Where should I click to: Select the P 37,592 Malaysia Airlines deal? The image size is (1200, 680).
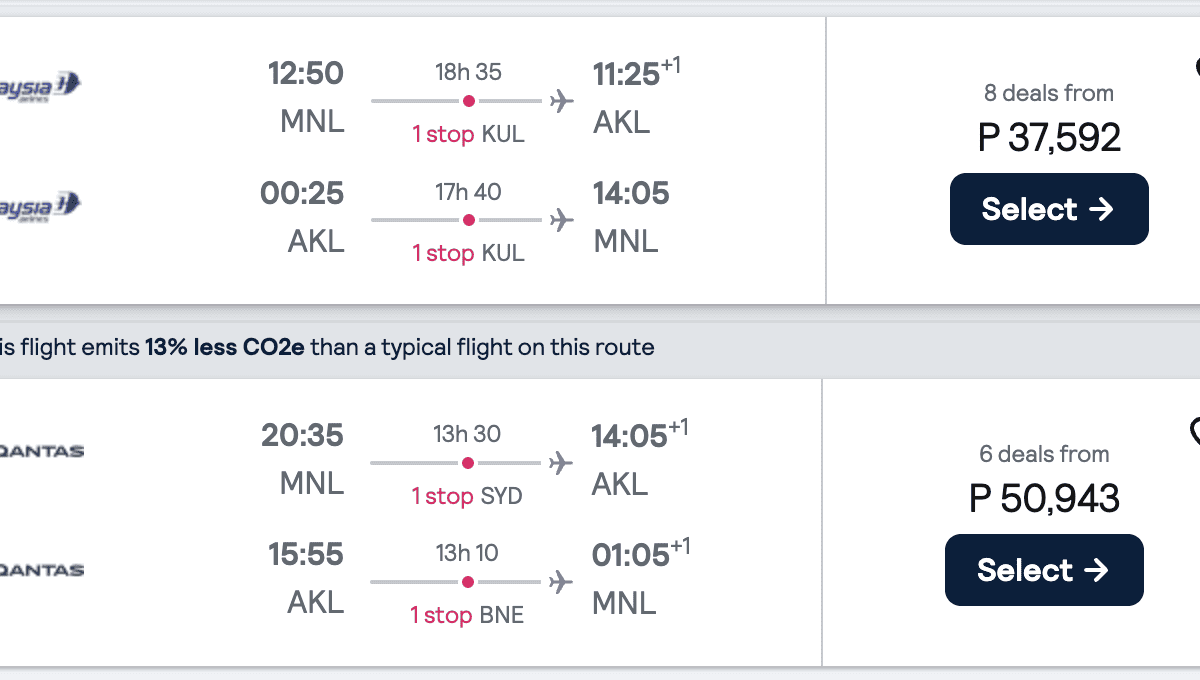1048,209
